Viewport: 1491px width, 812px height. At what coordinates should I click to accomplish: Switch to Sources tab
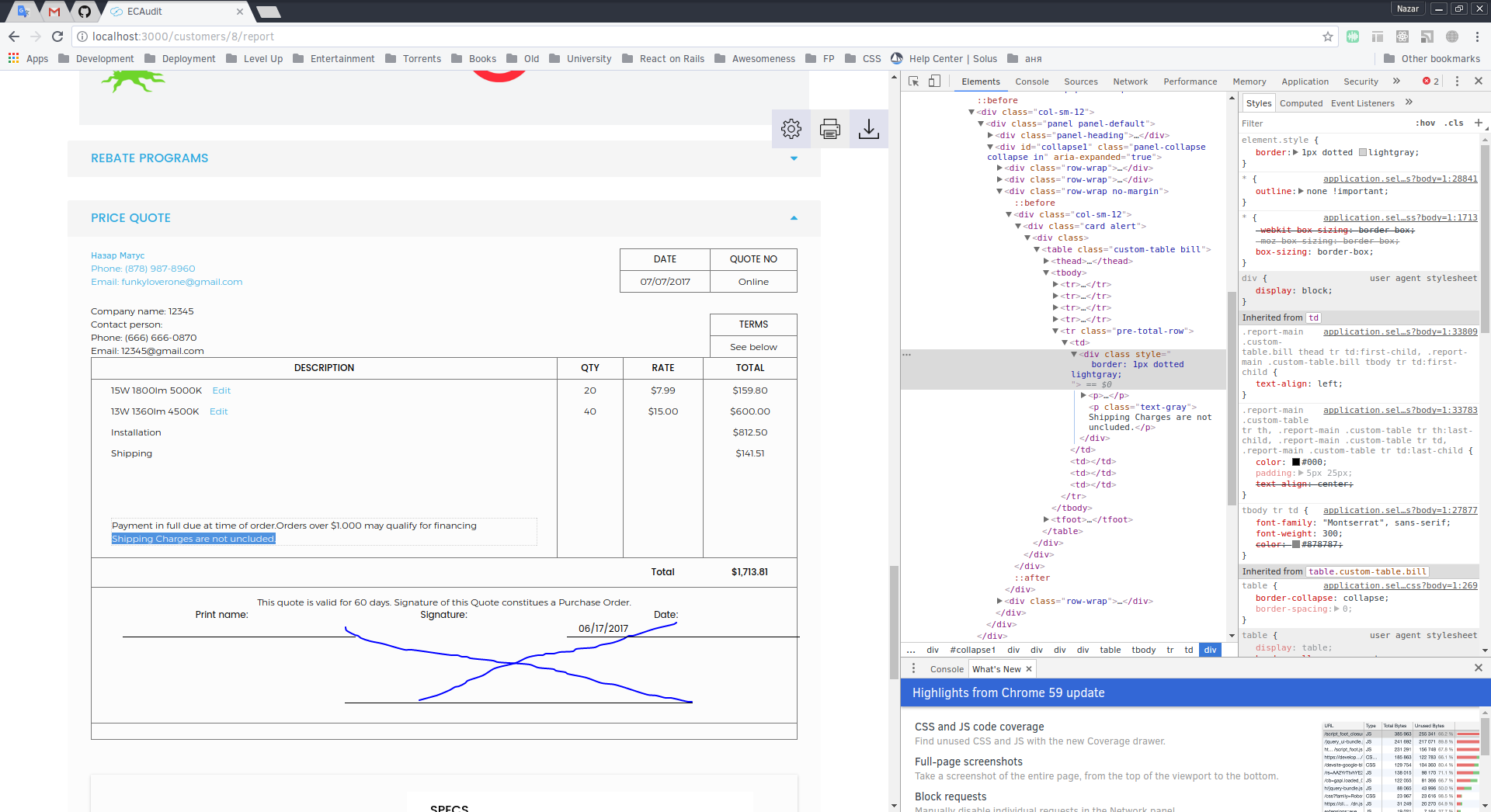click(1080, 82)
